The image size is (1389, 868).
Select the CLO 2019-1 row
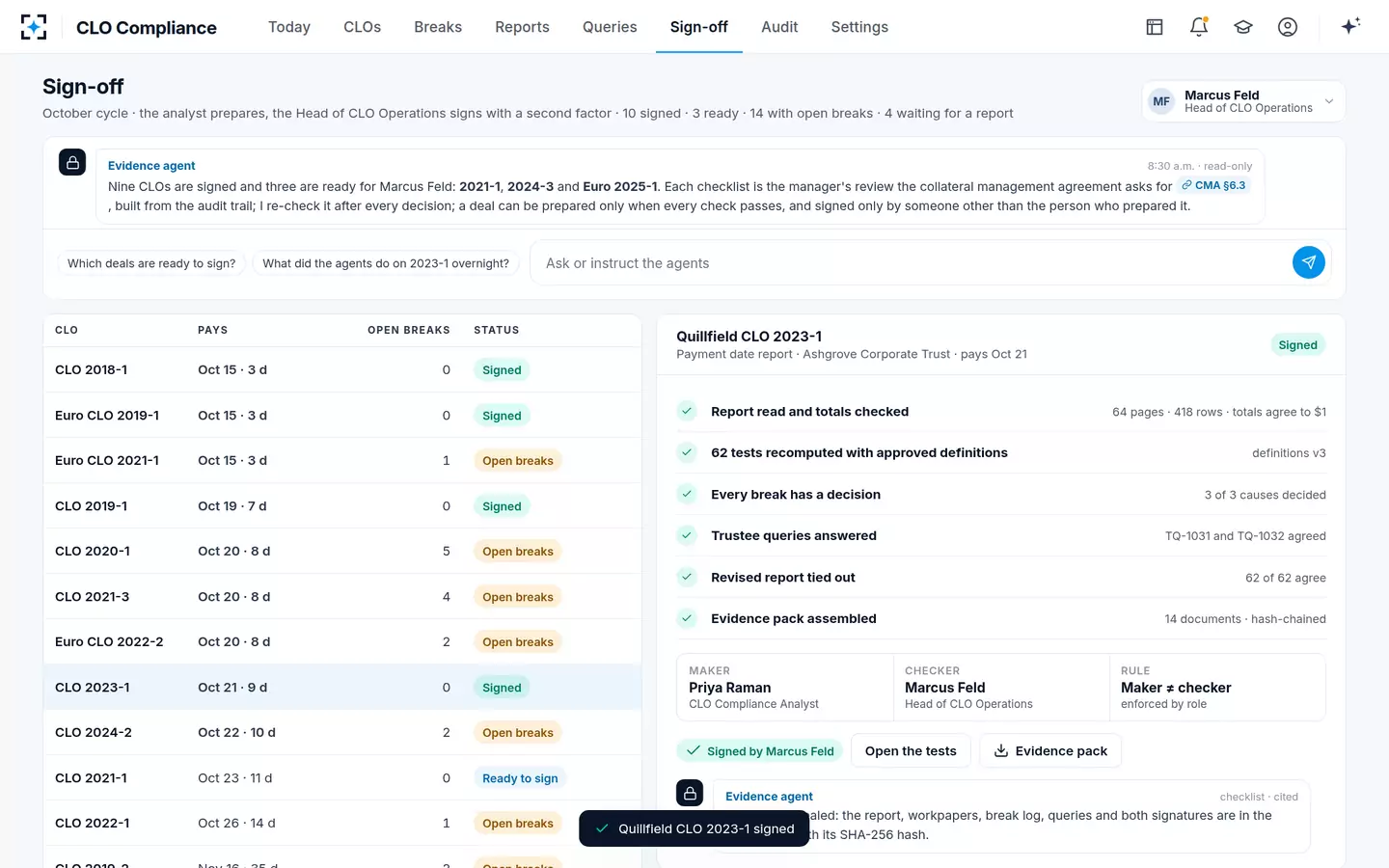[x=342, y=505]
